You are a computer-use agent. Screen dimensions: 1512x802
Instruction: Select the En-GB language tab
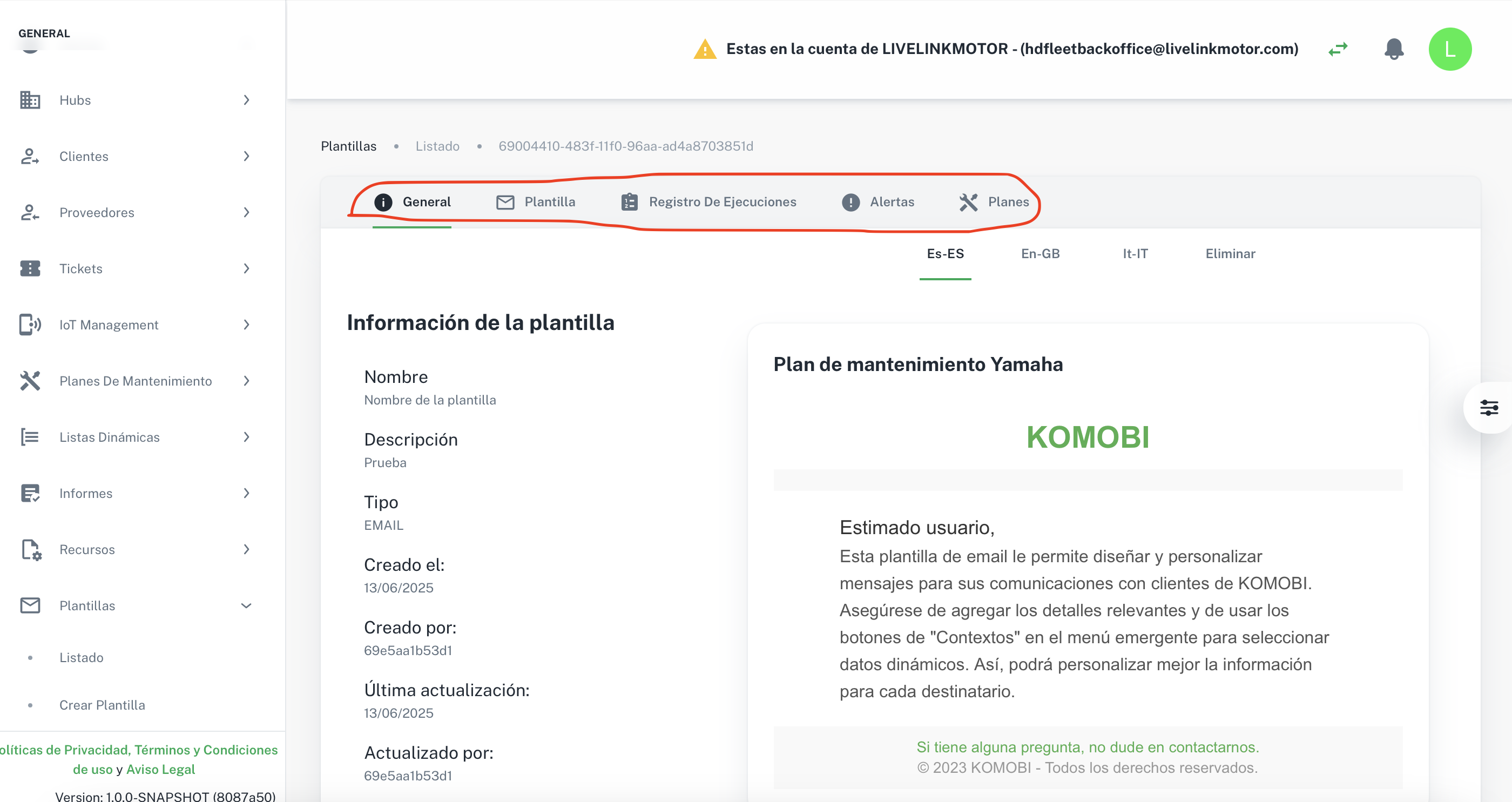pos(1040,254)
